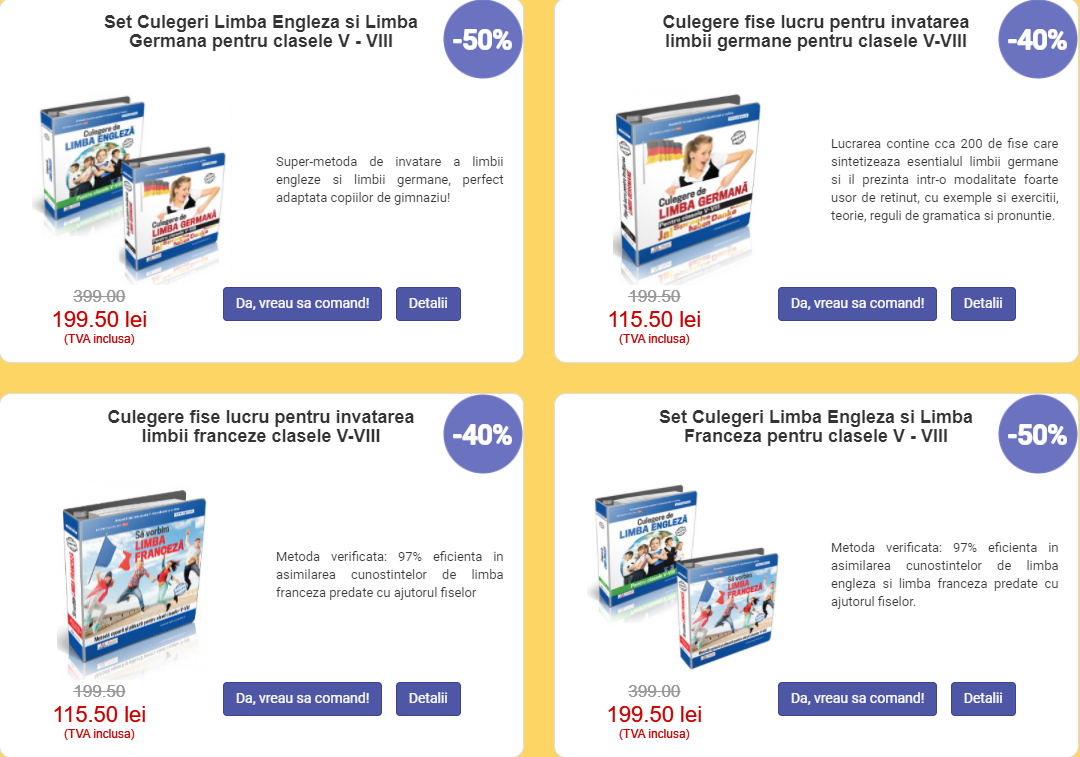Order the German workbook with 'Da, vreau sa comand!'
This screenshot has width=1080, height=757.
pyautogui.click(x=858, y=304)
